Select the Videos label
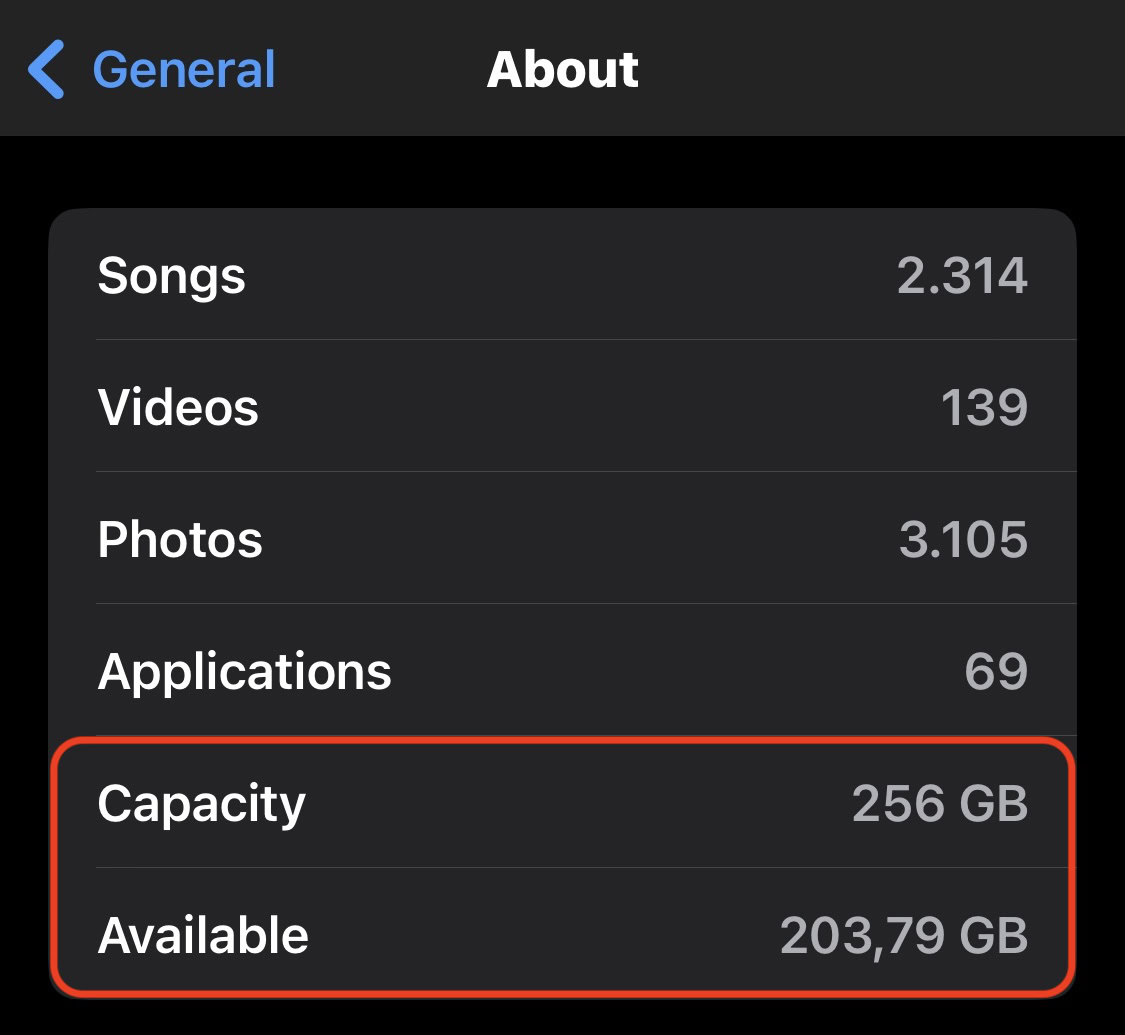The image size is (1125, 1035). pos(178,407)
